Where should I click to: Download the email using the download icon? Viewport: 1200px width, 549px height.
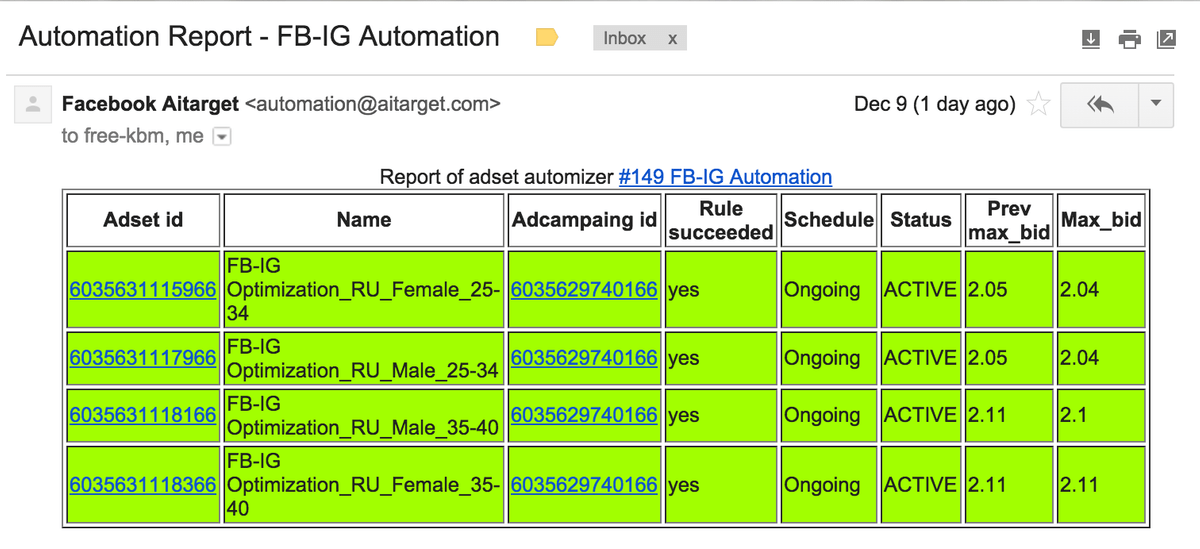click(1091, 39)
